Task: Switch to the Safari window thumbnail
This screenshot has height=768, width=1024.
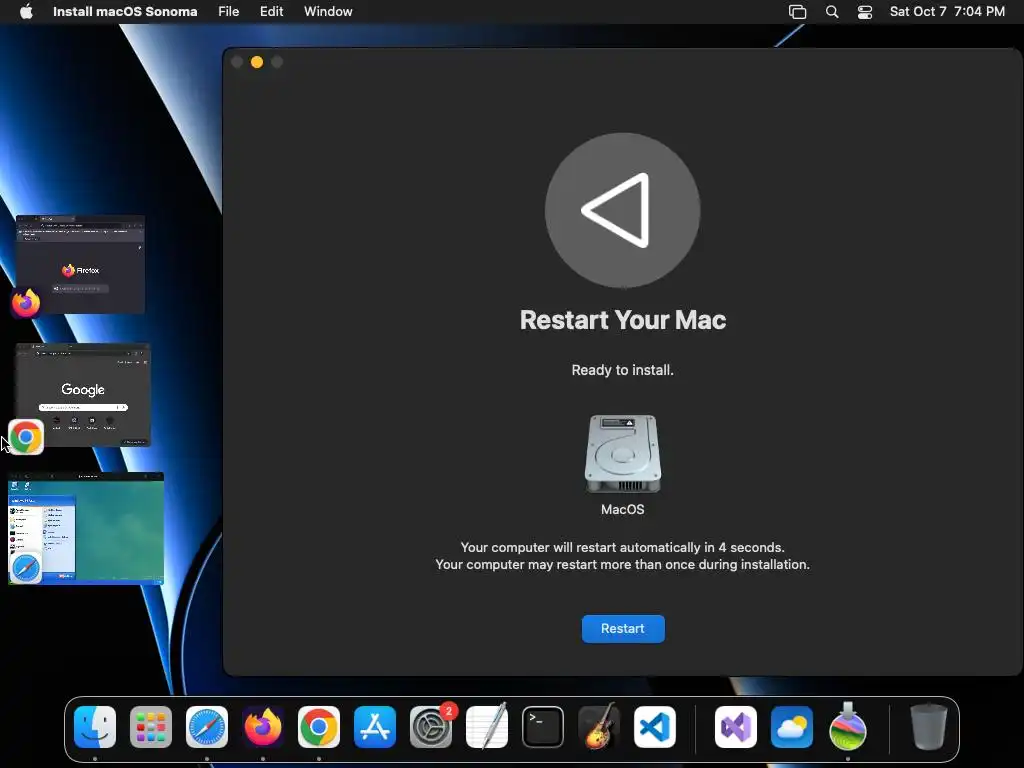Action: (86, 528)
